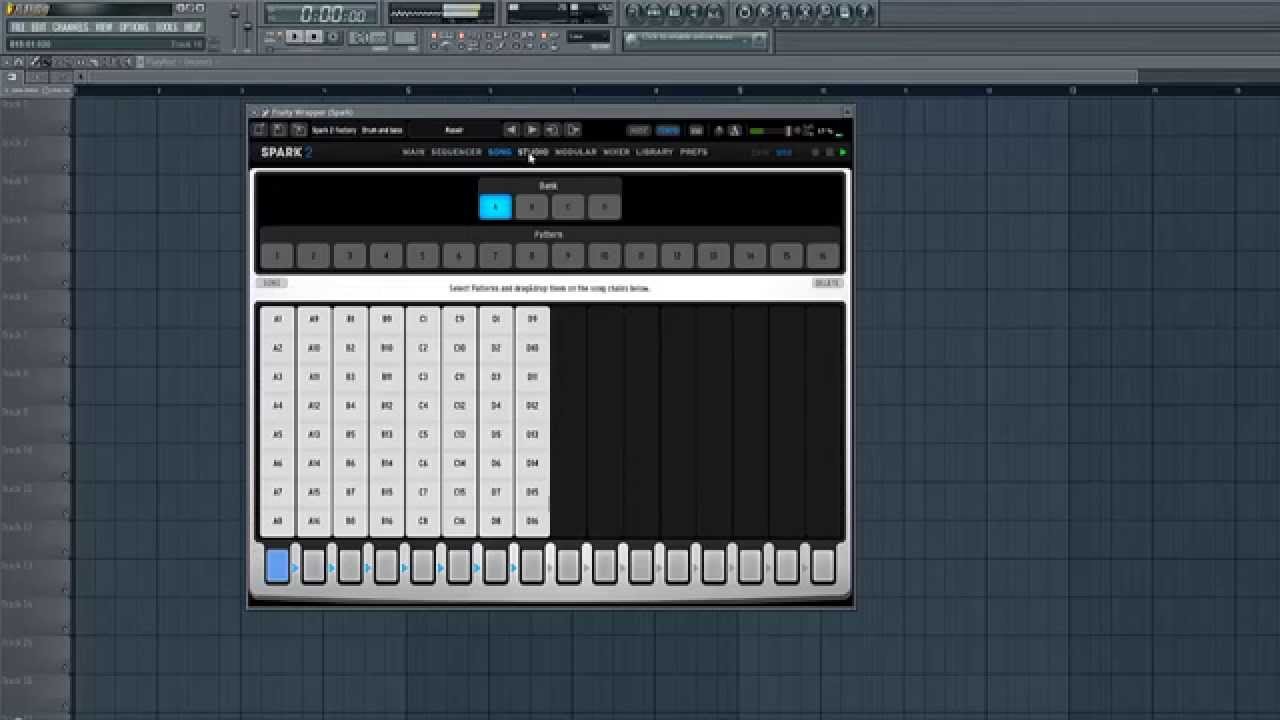The height and width of the screenshot is (720, 1280).
Task: Open the STUDIO tab
Action: pyautogui.click(x=533, y=152)
